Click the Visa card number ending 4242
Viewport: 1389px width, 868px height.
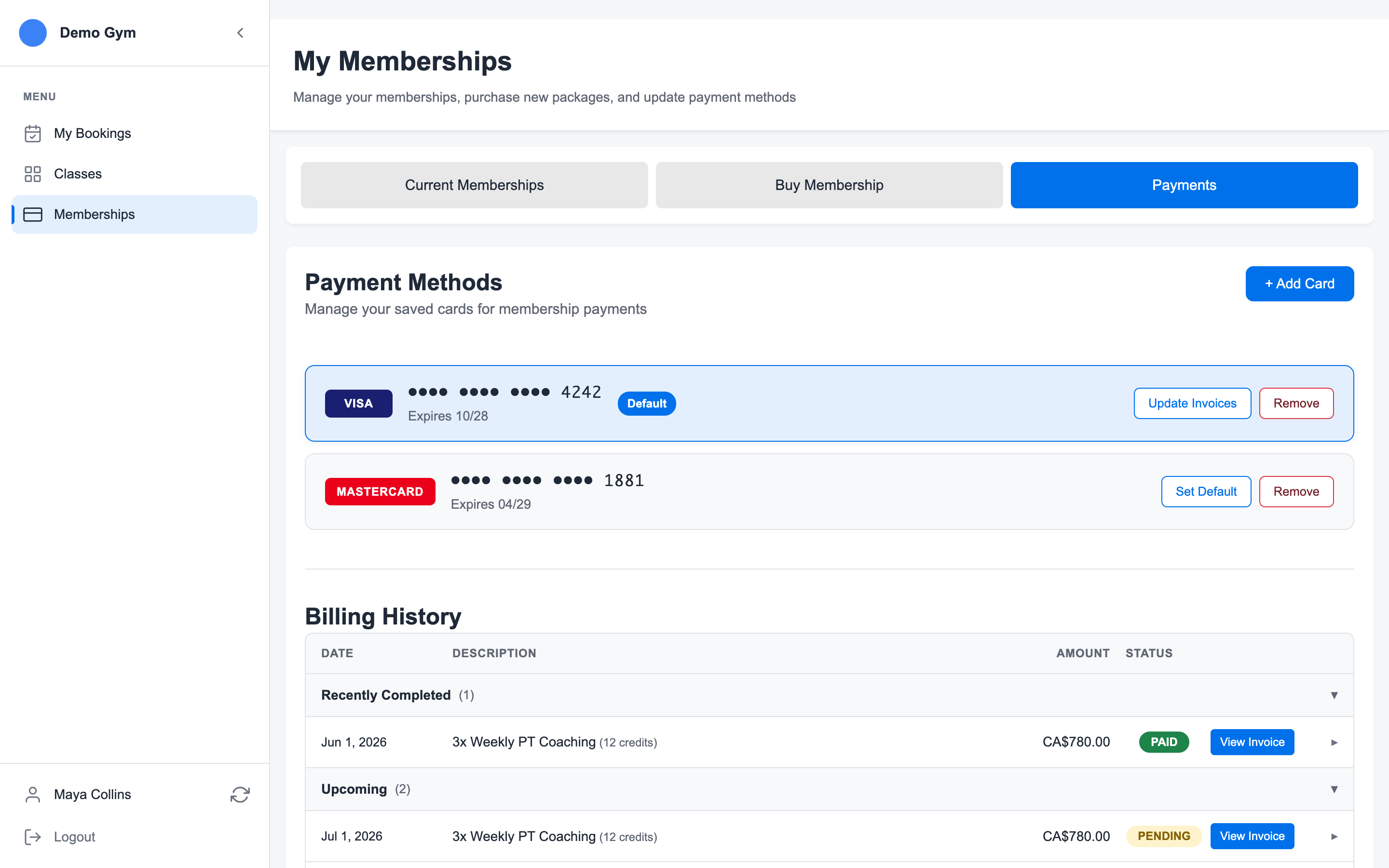[504, 392]
